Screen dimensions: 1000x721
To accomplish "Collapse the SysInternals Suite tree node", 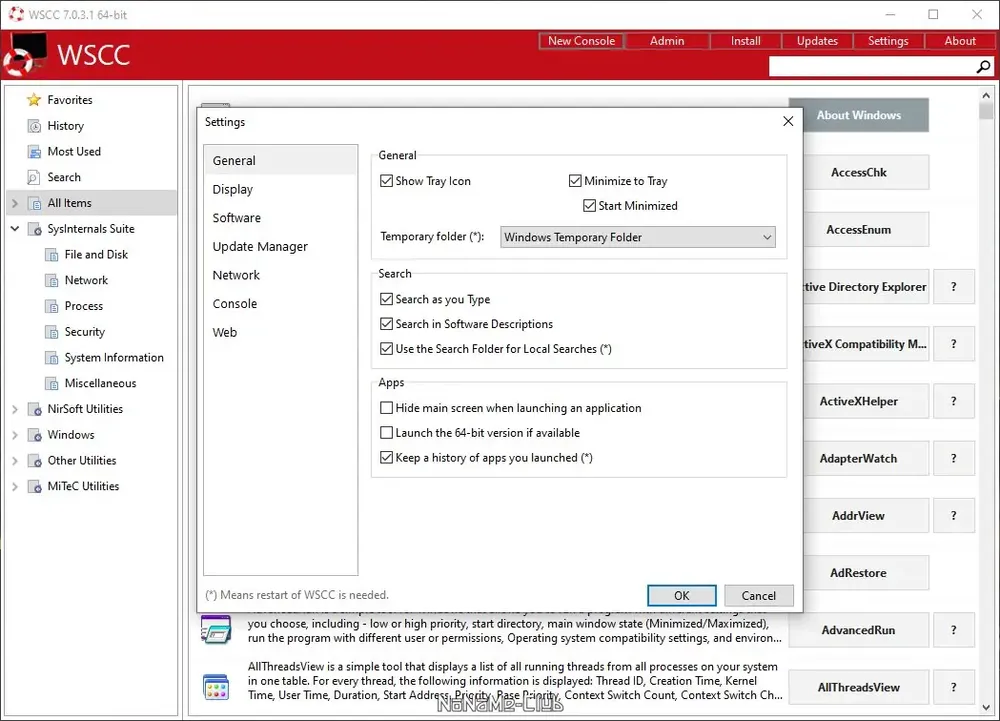I will (15, 229).
